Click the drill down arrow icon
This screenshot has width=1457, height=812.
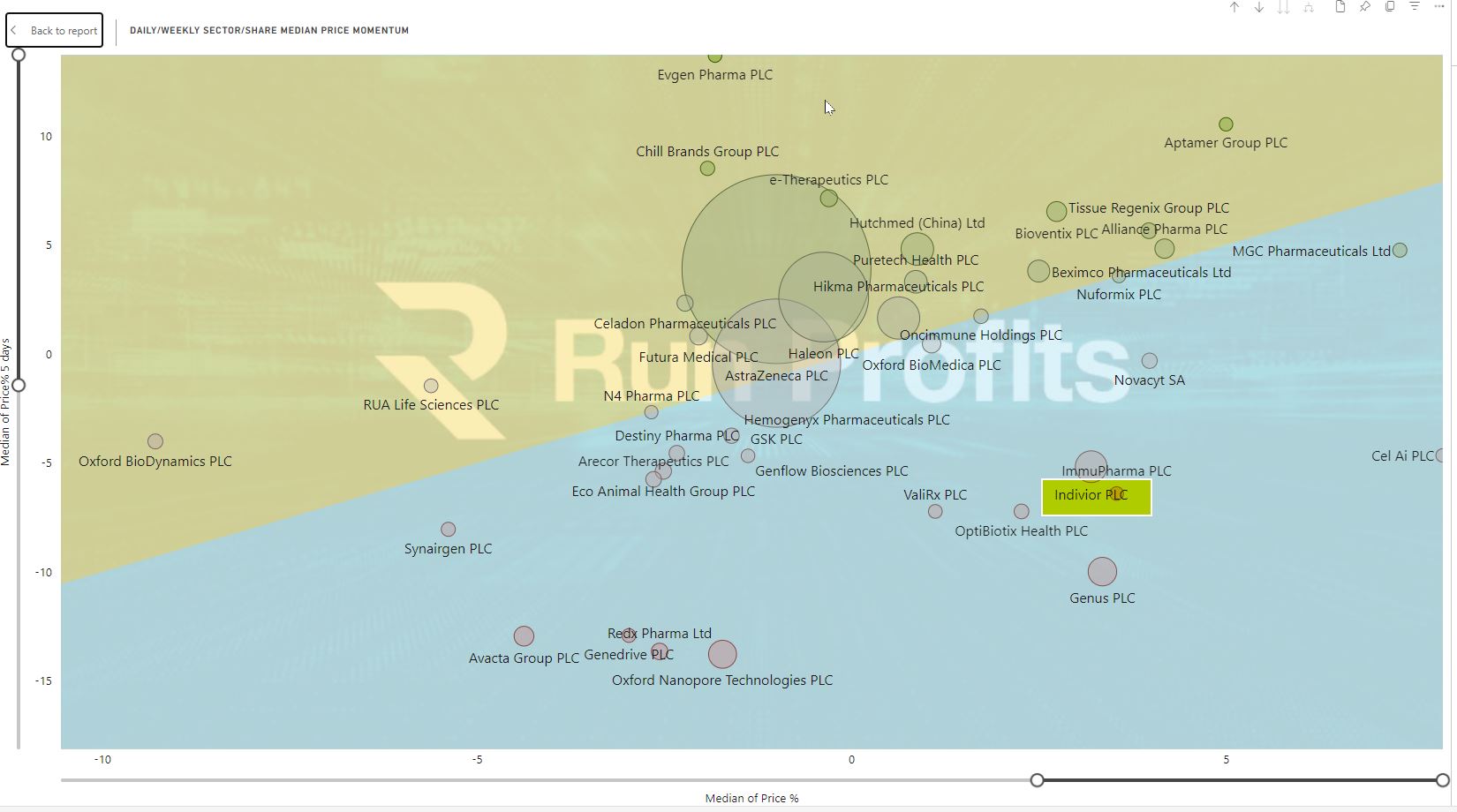click(x=1259, y=7)
